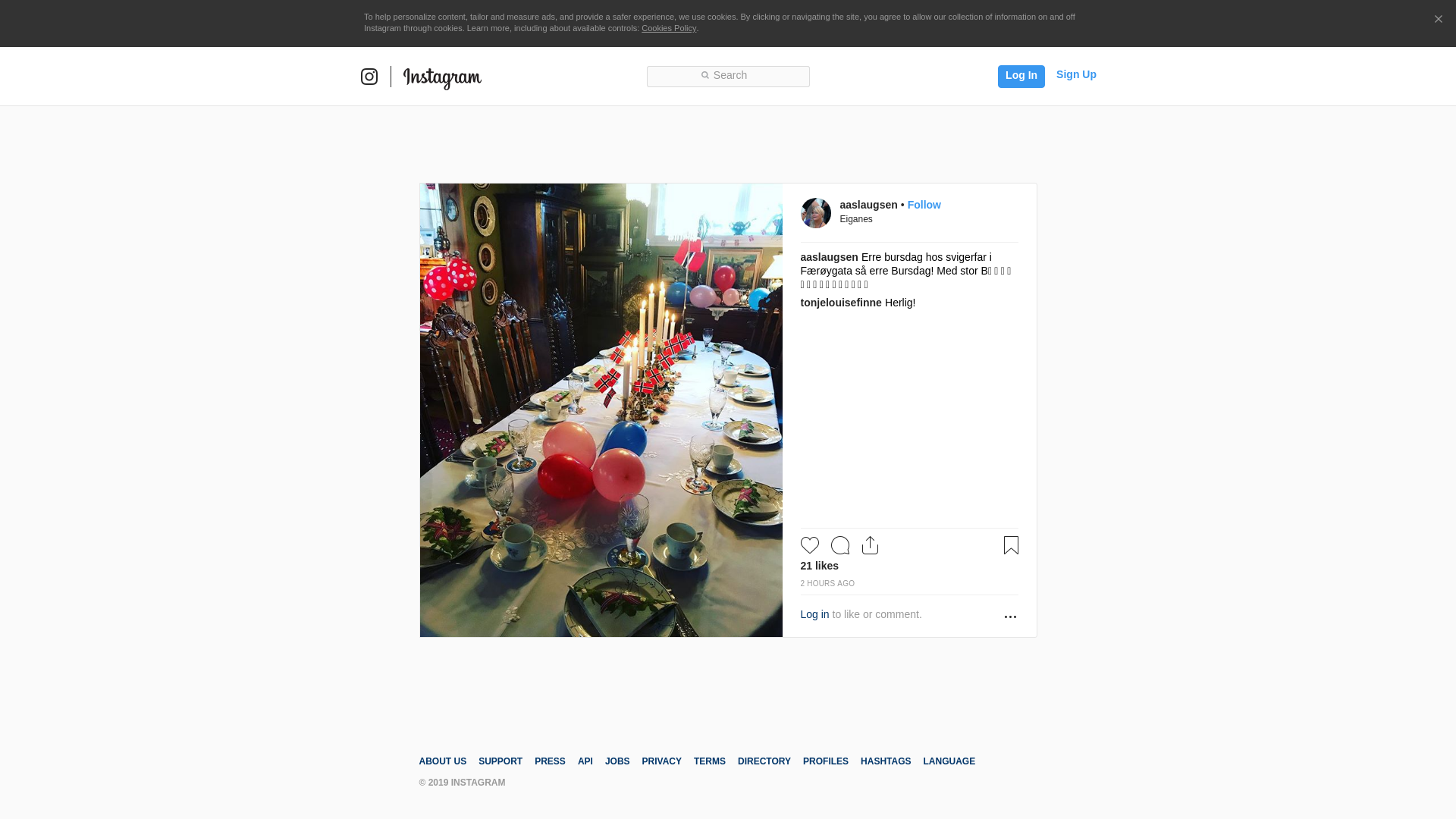Like the post with heart icon
This screenshot has width=1456, height=819.
(809, 545)
